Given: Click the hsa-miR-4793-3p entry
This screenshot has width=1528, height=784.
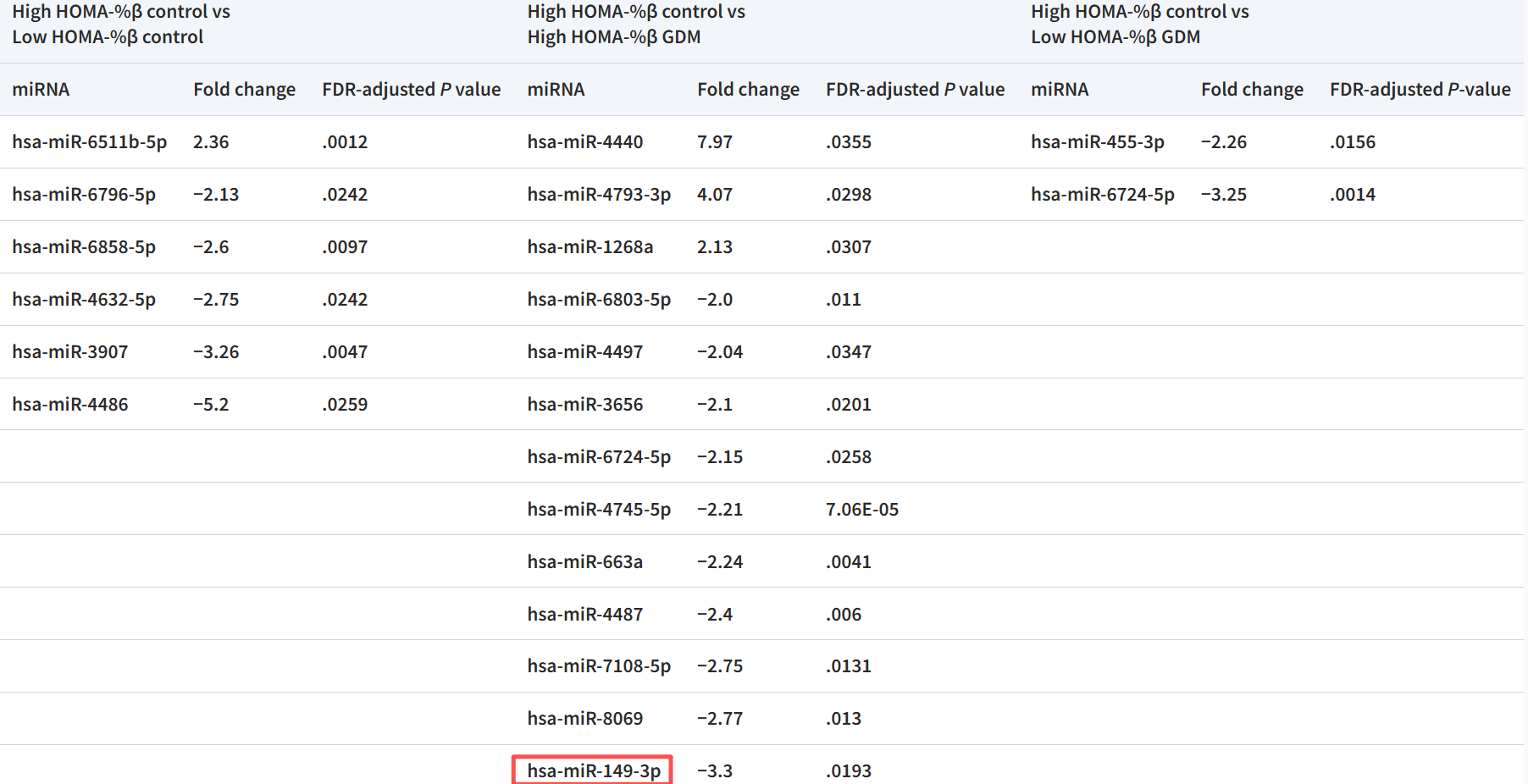Looking at the screenshot, I should [x=598, y=195].
